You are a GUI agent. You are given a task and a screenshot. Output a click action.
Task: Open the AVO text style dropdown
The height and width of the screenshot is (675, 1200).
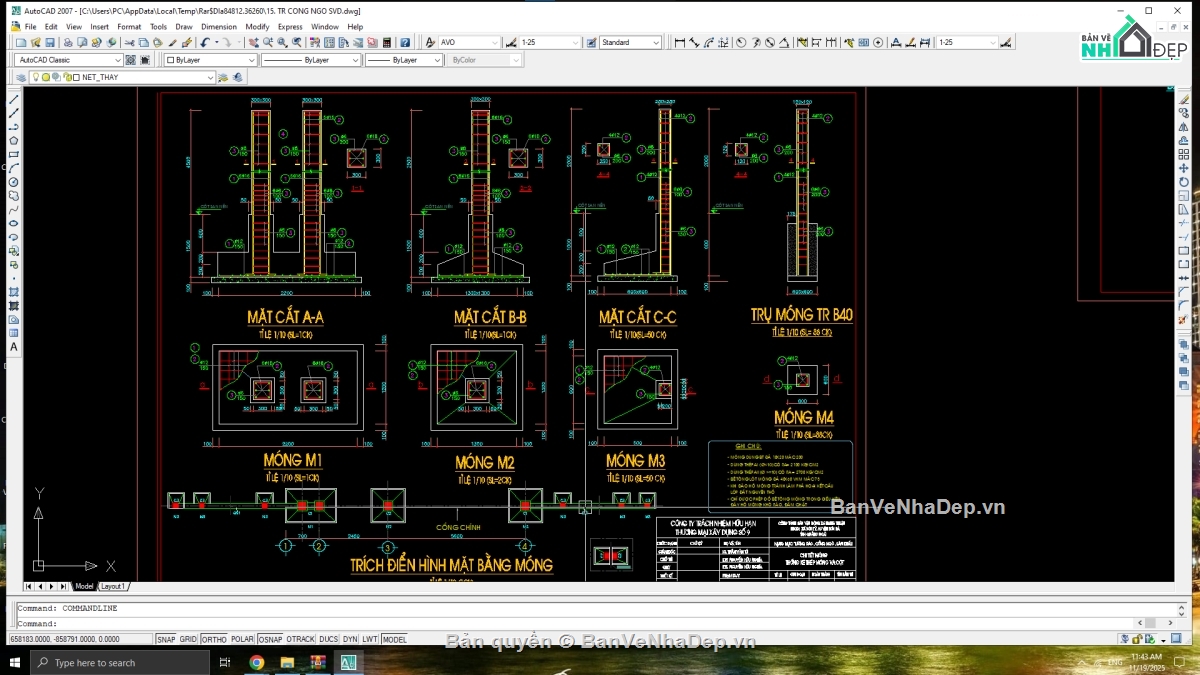point(469,43)
